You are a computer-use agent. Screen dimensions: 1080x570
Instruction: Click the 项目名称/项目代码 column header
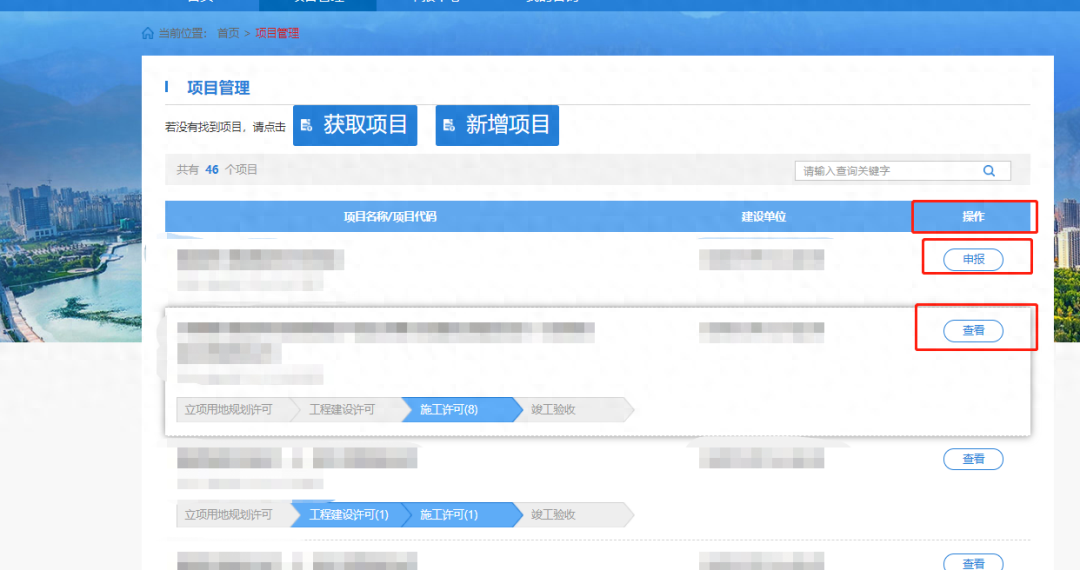[x=390, y=217]
